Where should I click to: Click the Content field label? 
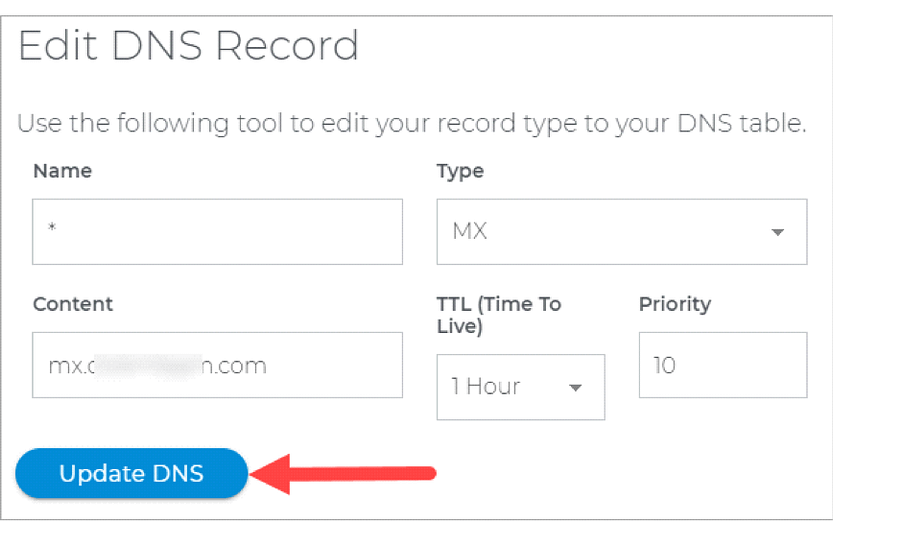tap(73, 304)
